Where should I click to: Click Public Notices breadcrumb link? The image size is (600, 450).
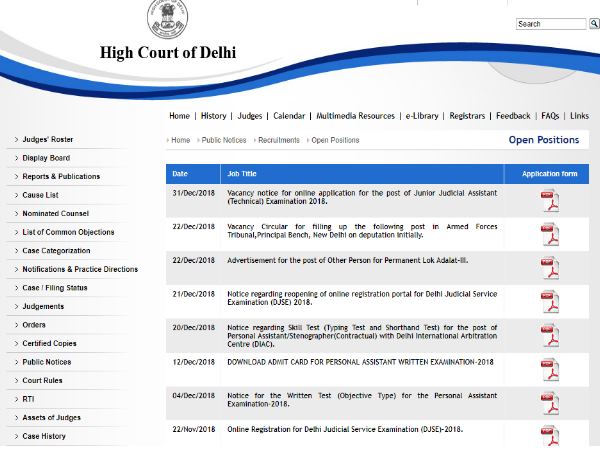tap(224, 140)
